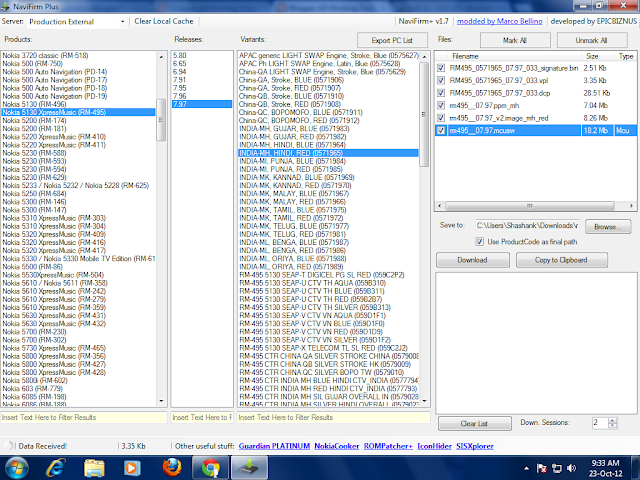
Task: Open the Guardian PLATINUM link
Action: (274, 446)
